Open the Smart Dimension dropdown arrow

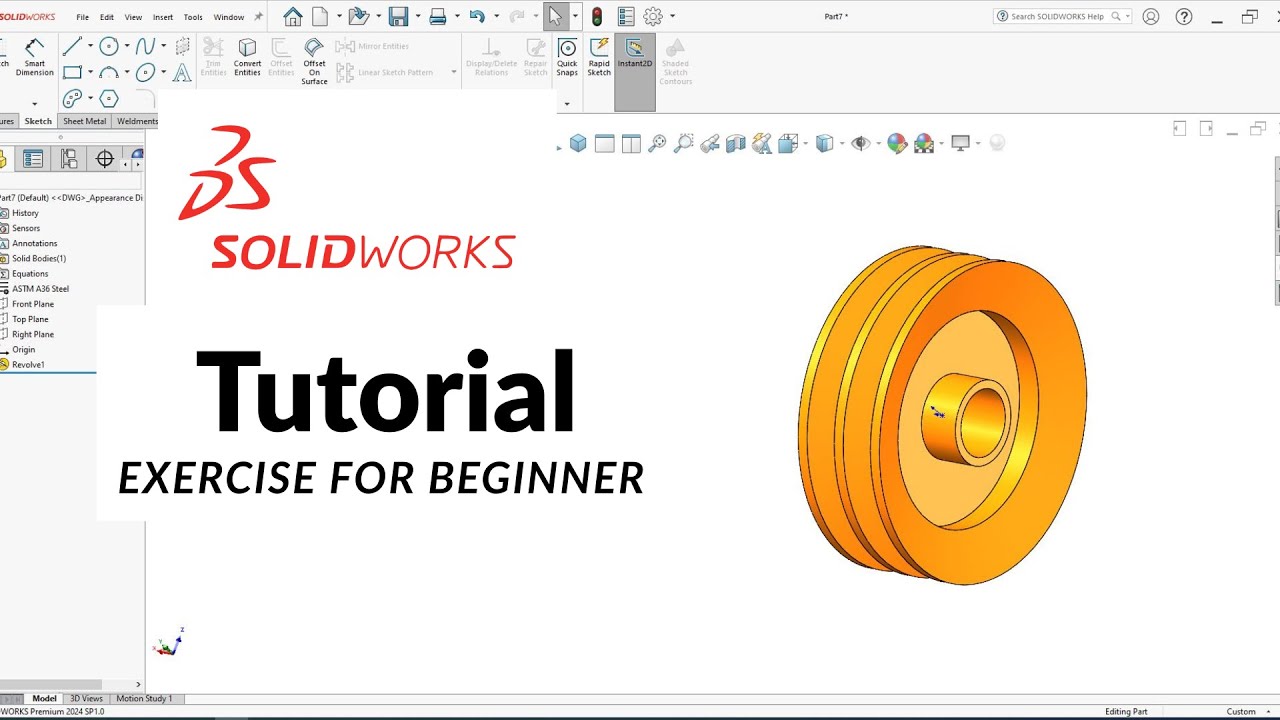coord(34,103)
